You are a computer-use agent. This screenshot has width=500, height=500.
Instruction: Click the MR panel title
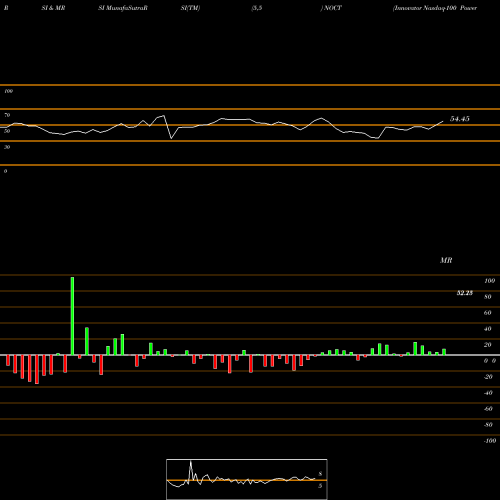(446, 260)
